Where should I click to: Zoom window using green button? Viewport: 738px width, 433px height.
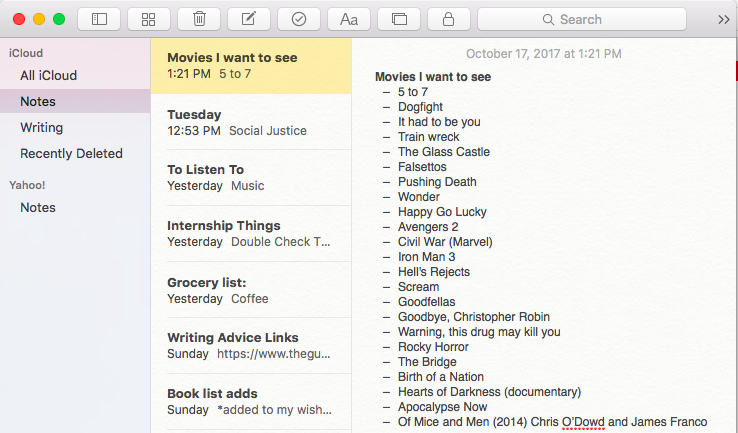click(x=59, y=19)
